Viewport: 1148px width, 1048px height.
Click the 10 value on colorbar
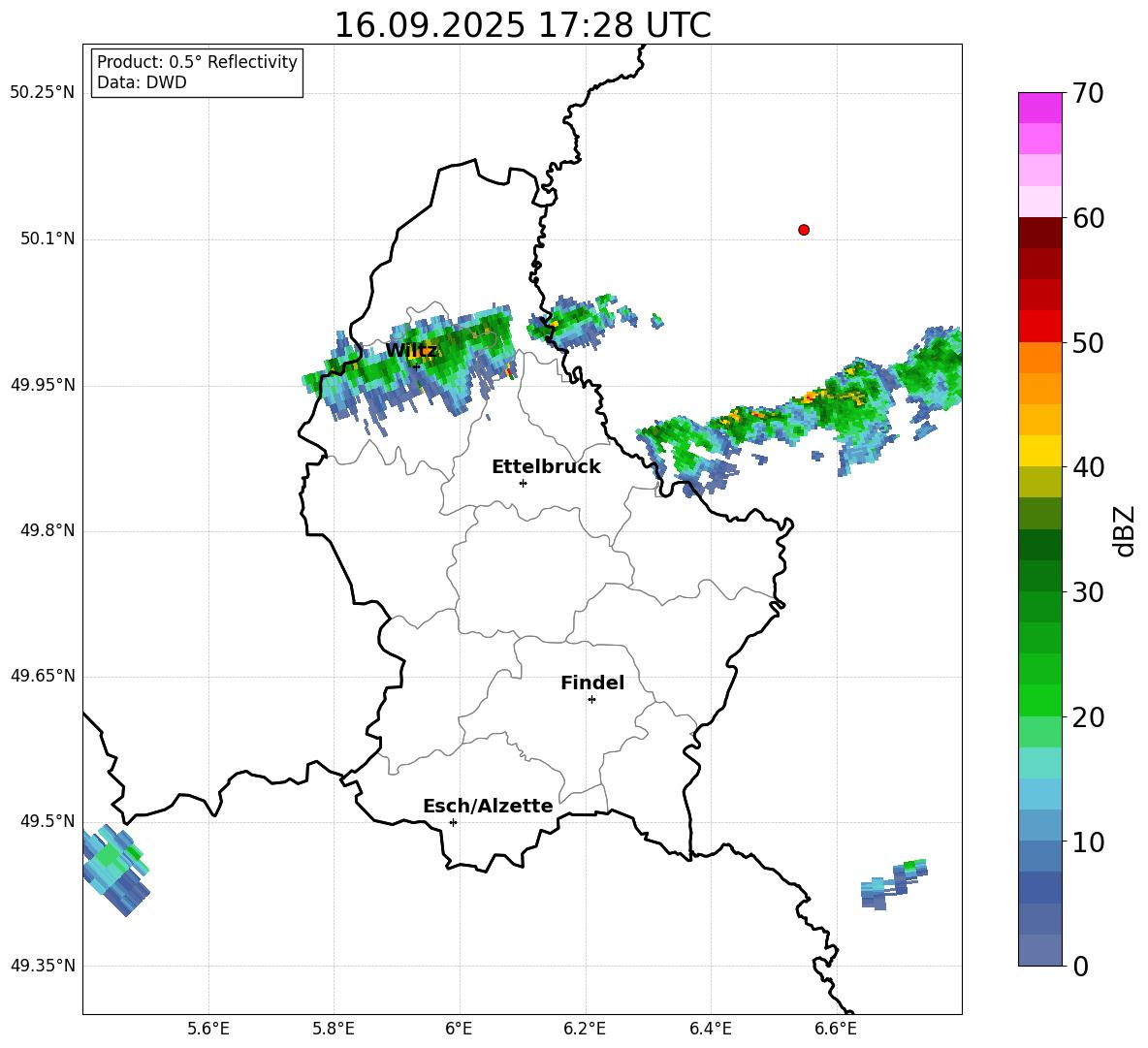pyautogui.click(x=1088, y=842)
